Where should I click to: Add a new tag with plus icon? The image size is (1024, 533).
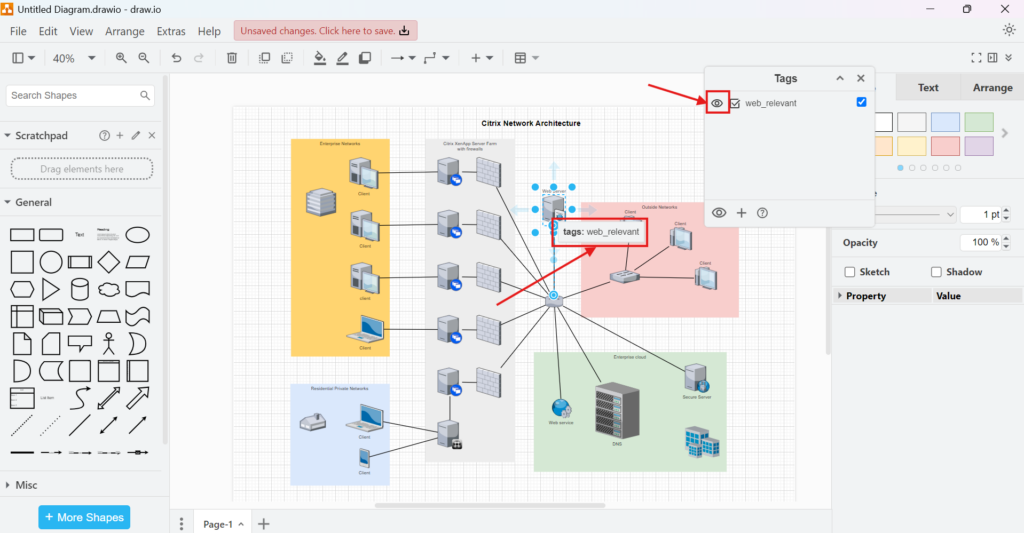(742, 213)
